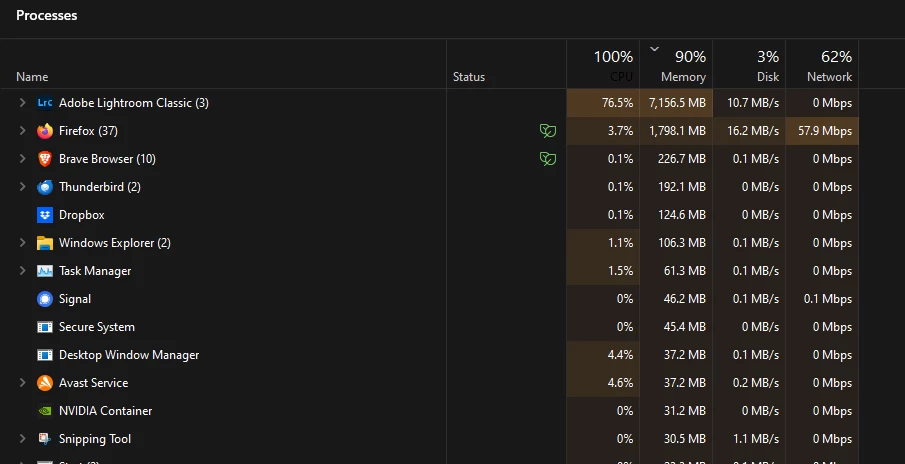The width and height of the screenshot is (905, 464).
Task: Click the 7,156.5 MB memory value
Action: (677, 103)
